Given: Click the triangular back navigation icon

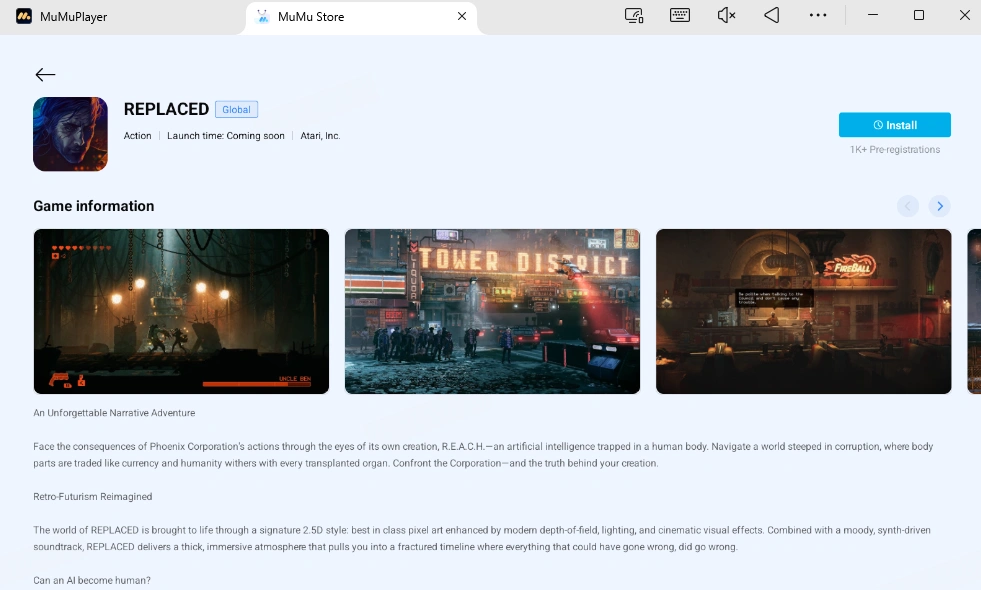Looking at the screenshot, I should coord(772,16).
